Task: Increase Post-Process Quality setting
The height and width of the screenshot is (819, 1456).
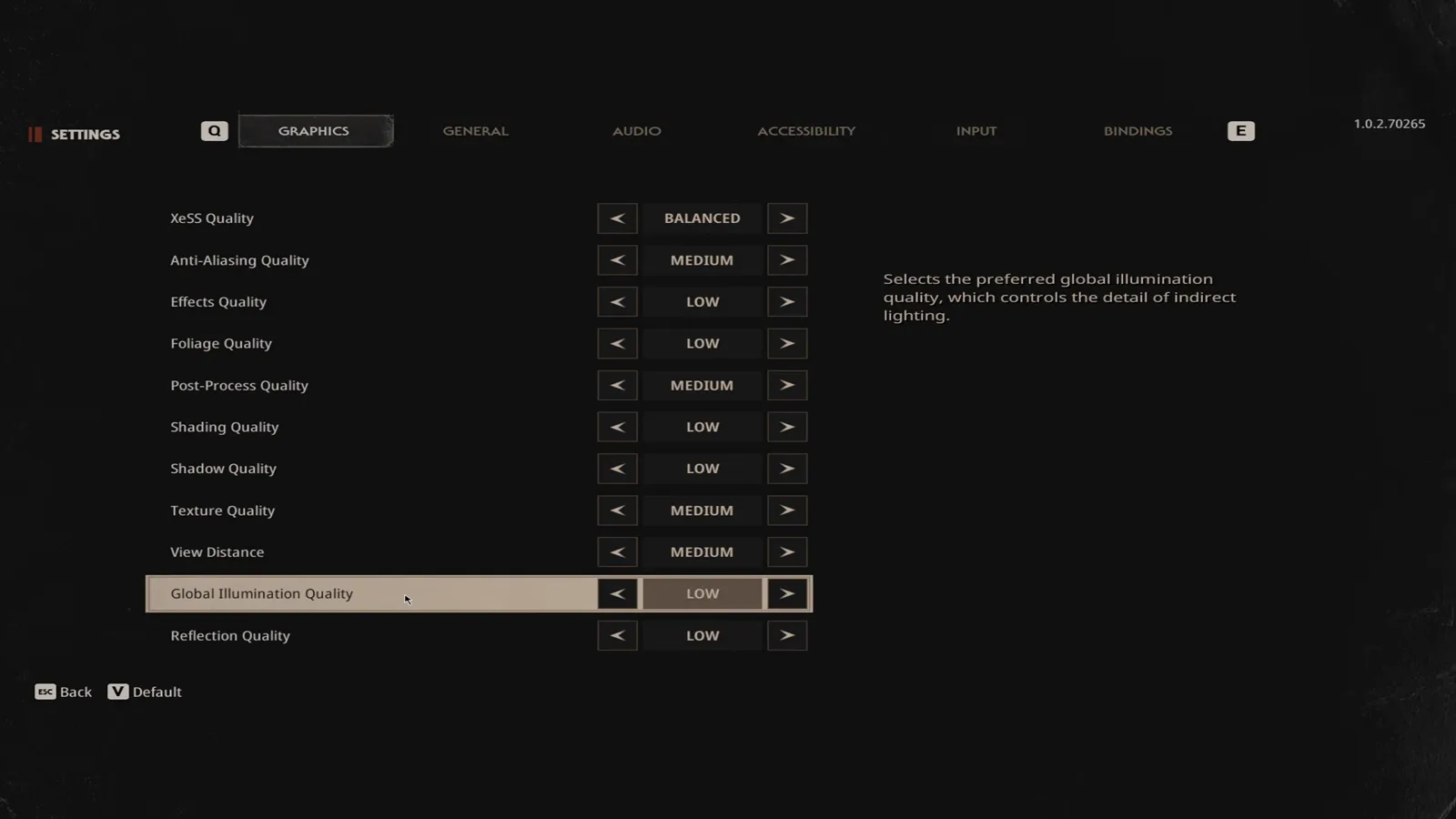Action: tap(787, 386)
